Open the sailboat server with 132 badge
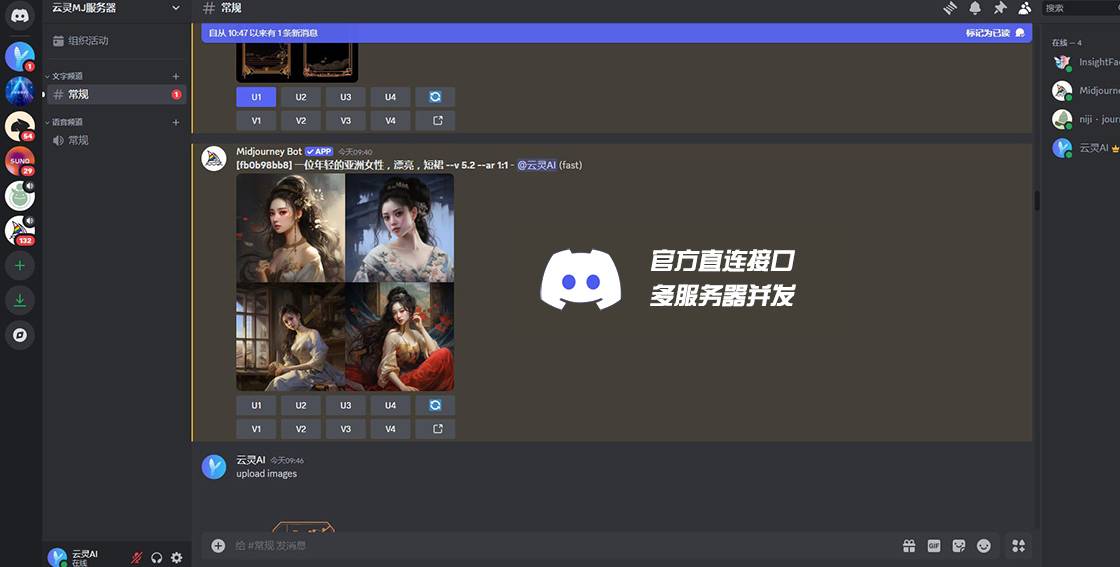 (20, 231)
